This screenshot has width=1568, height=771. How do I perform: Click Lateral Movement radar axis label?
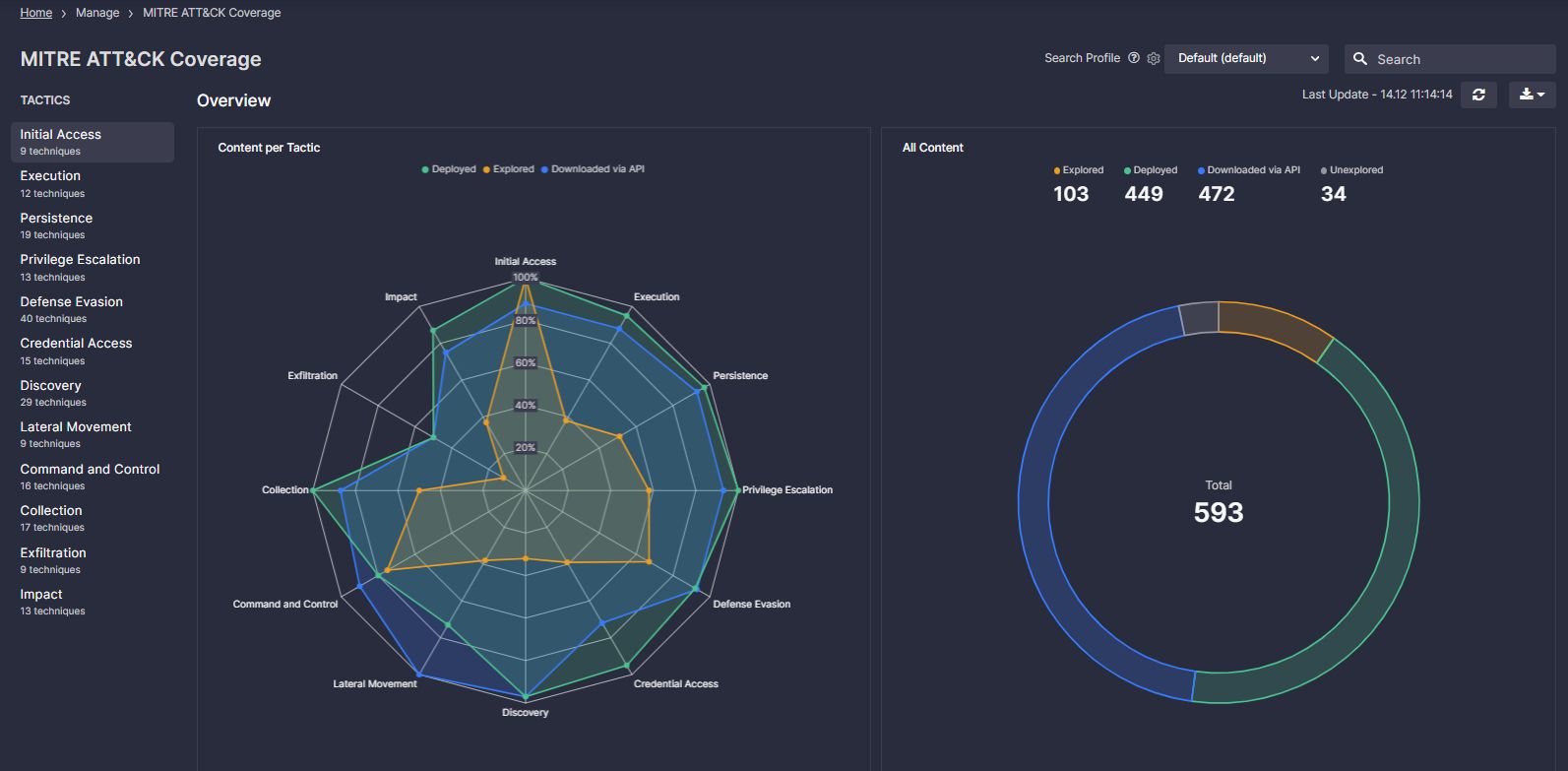pos(375,684)
